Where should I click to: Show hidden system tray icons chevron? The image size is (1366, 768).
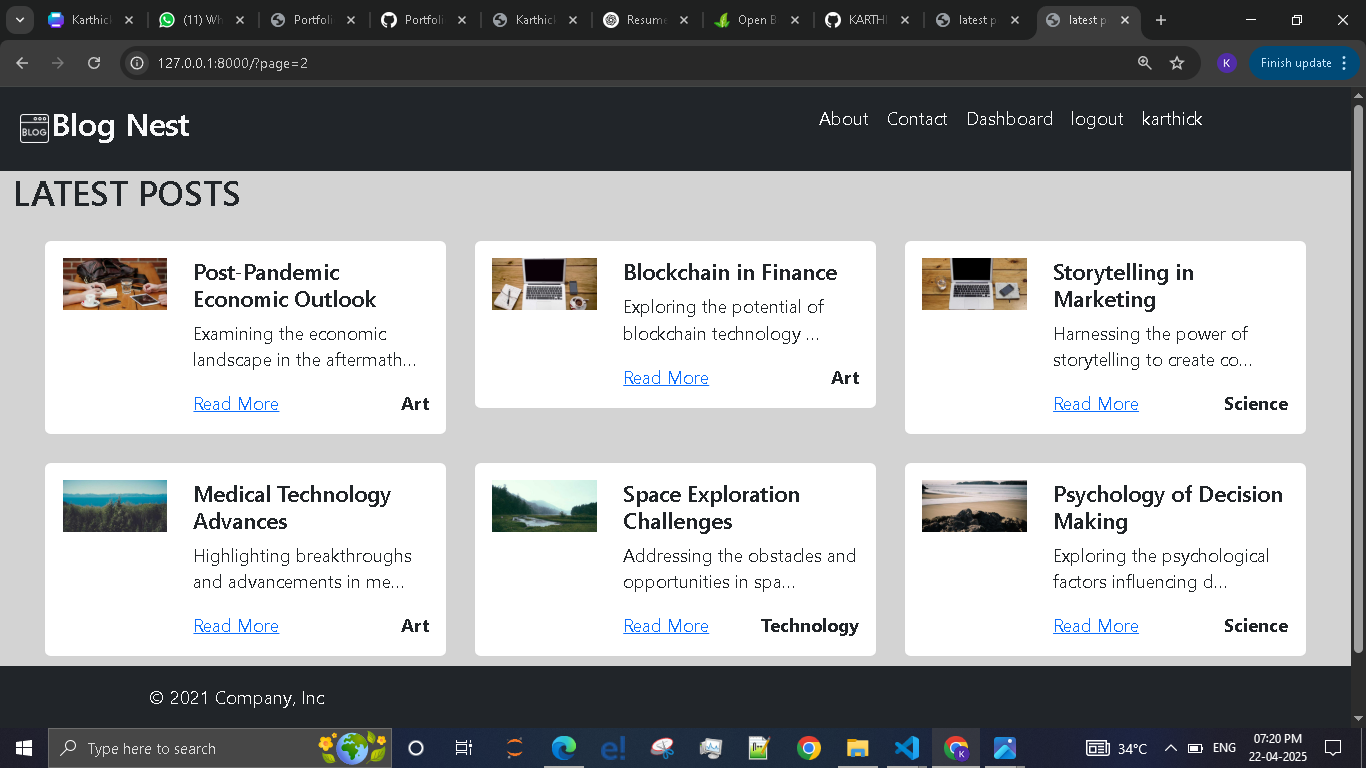tap(1170, 748)
